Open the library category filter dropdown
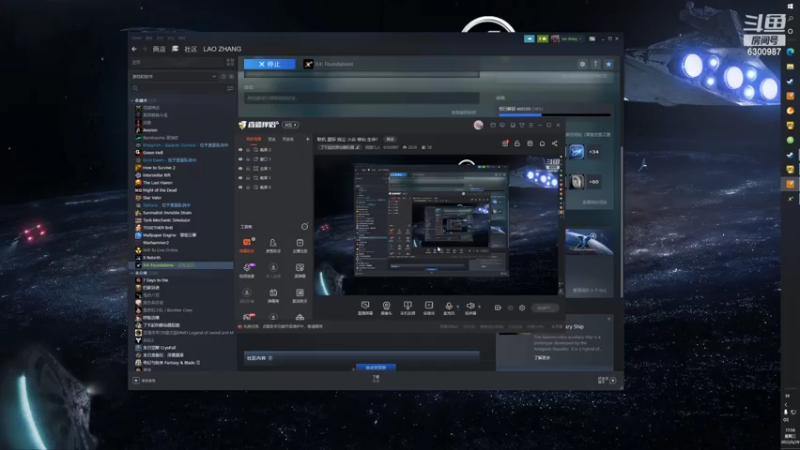 click(x=174, y=77)
